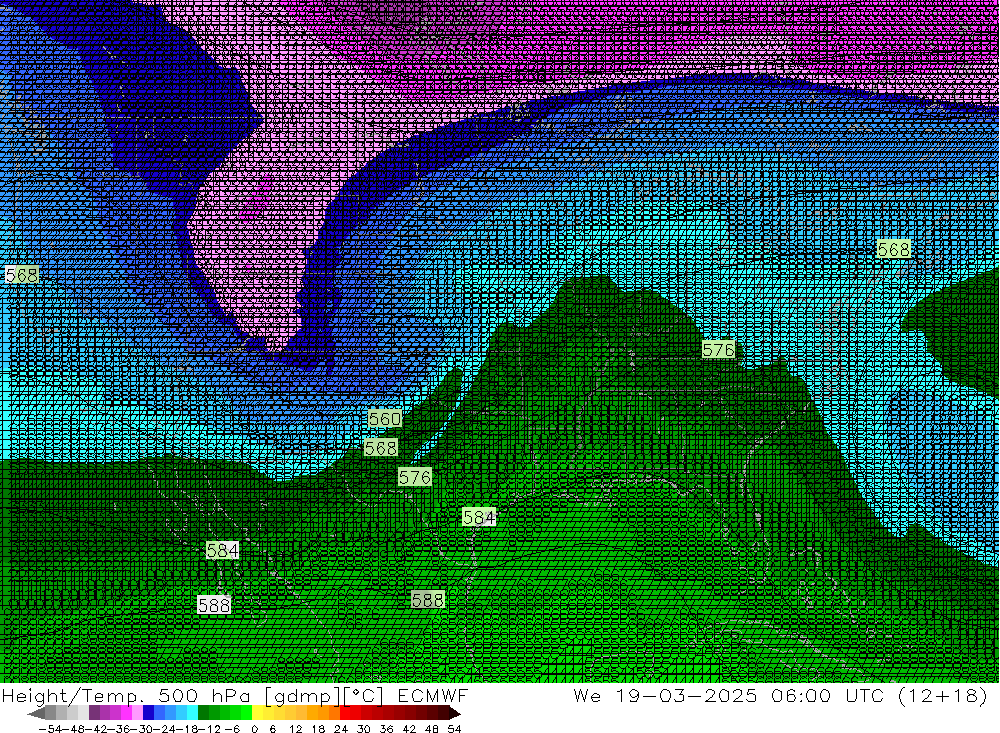The image size is (1000, 733).
Task: Click the 0 legend scale value
Action: tap(255, 729)
